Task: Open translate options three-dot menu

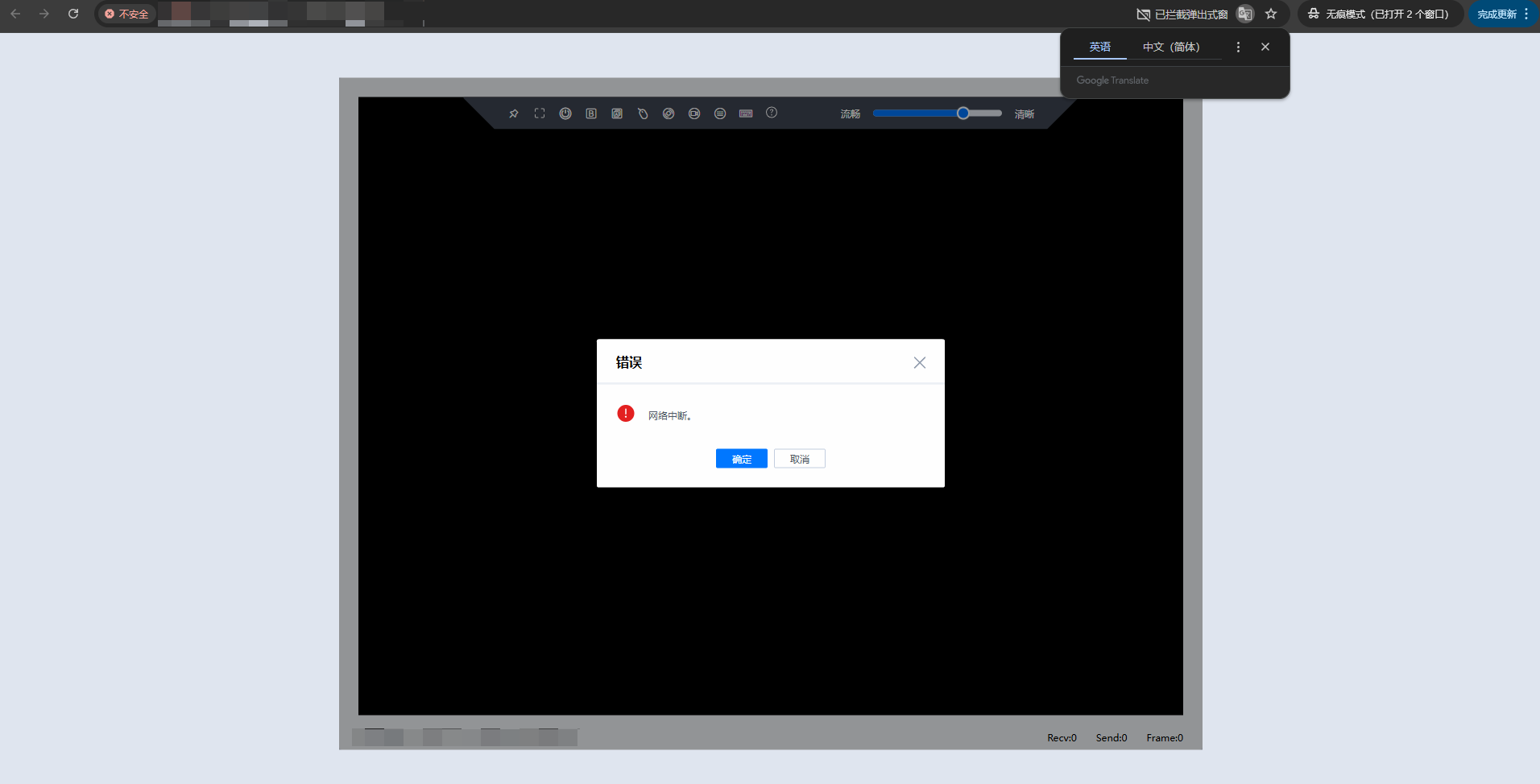Action: coord(1238,47)
